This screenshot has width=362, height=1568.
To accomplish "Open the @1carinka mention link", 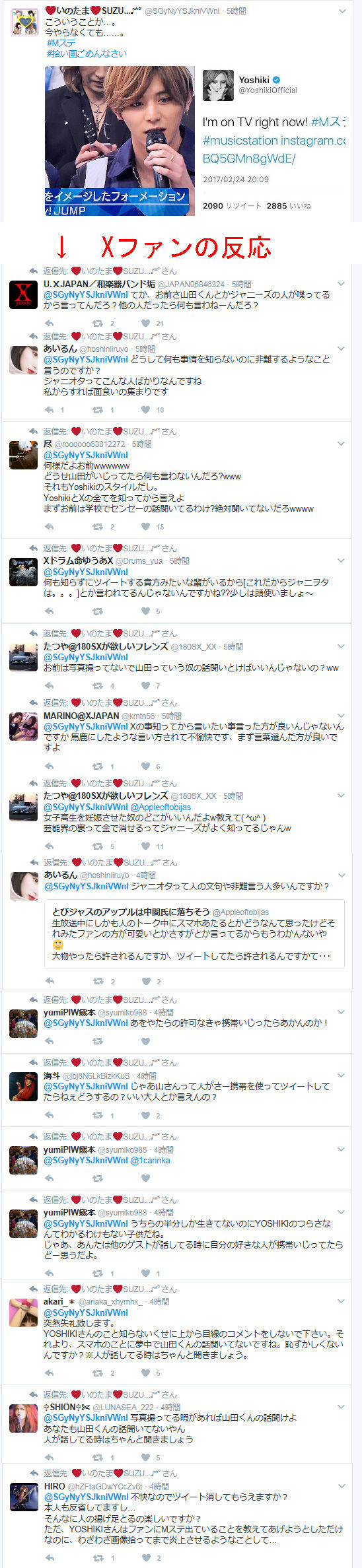I will pos(150,1160).
